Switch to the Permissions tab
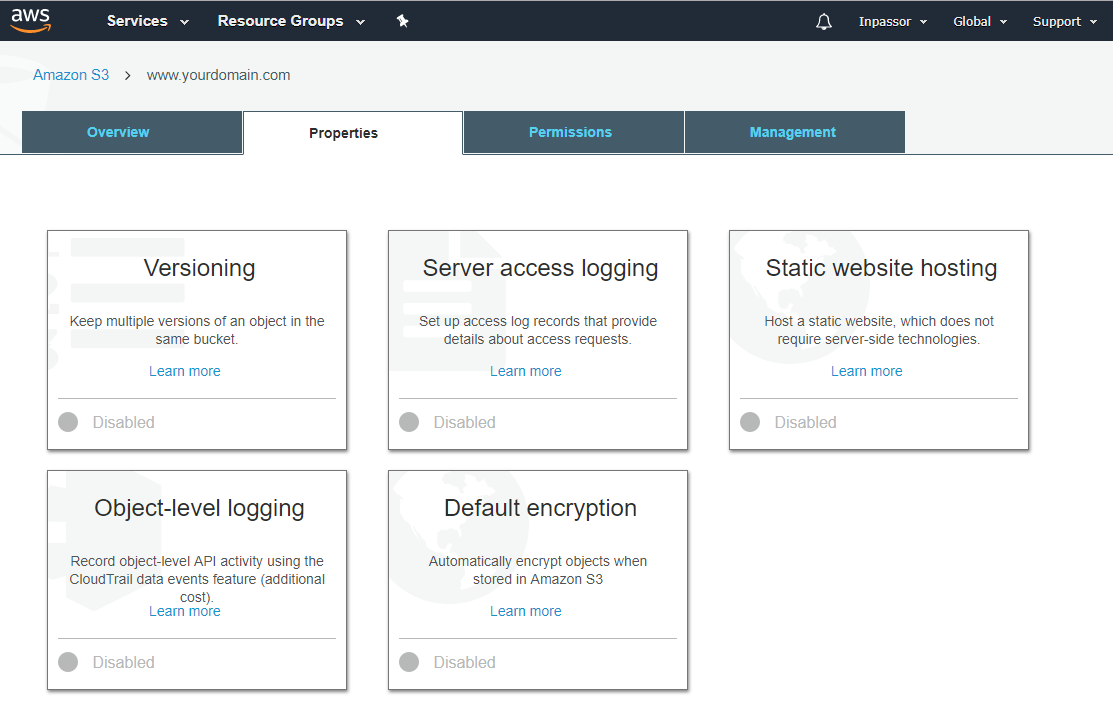The image size is (1113, 707). [570, 132]
